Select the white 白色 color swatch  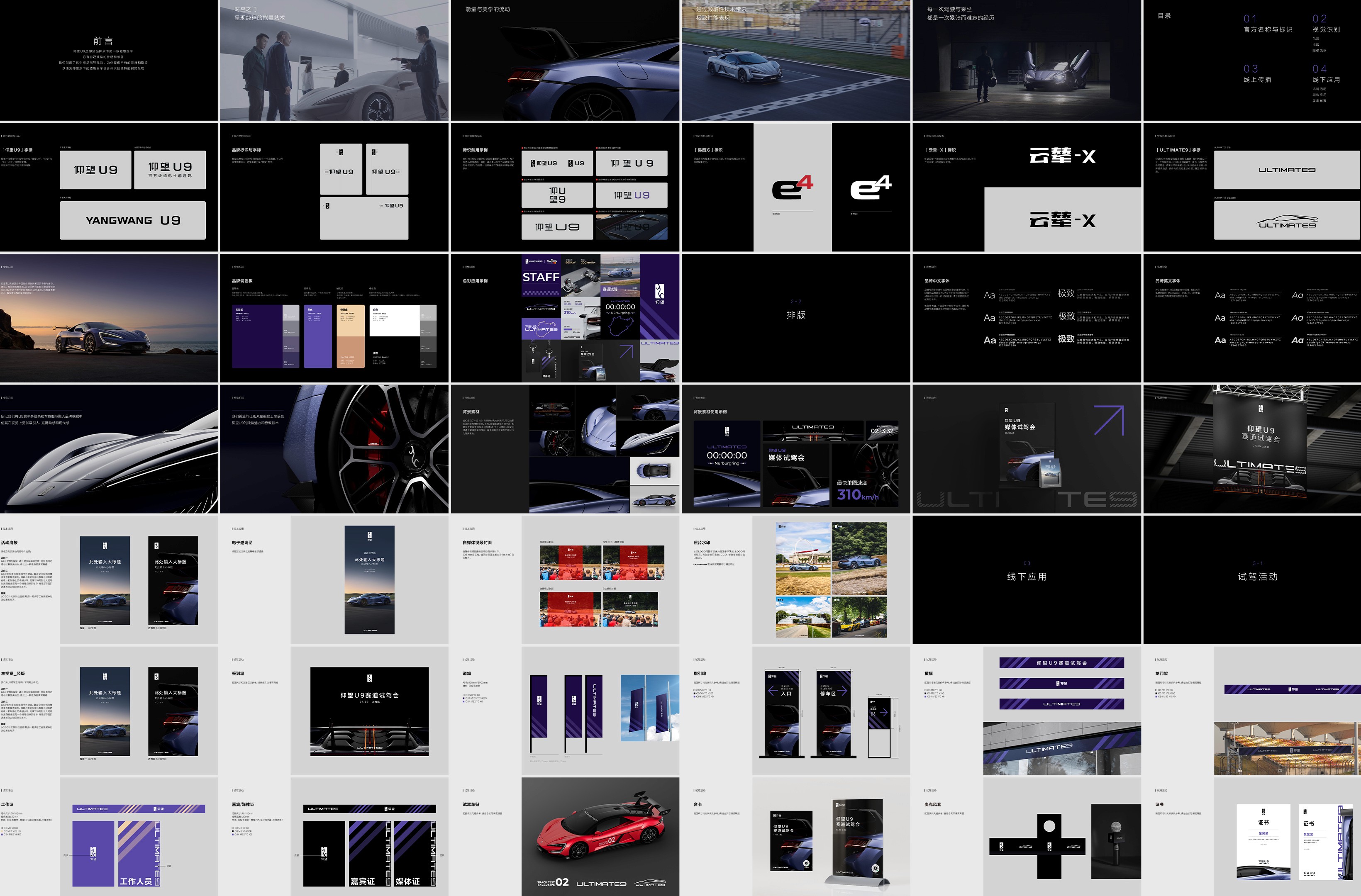394,321
